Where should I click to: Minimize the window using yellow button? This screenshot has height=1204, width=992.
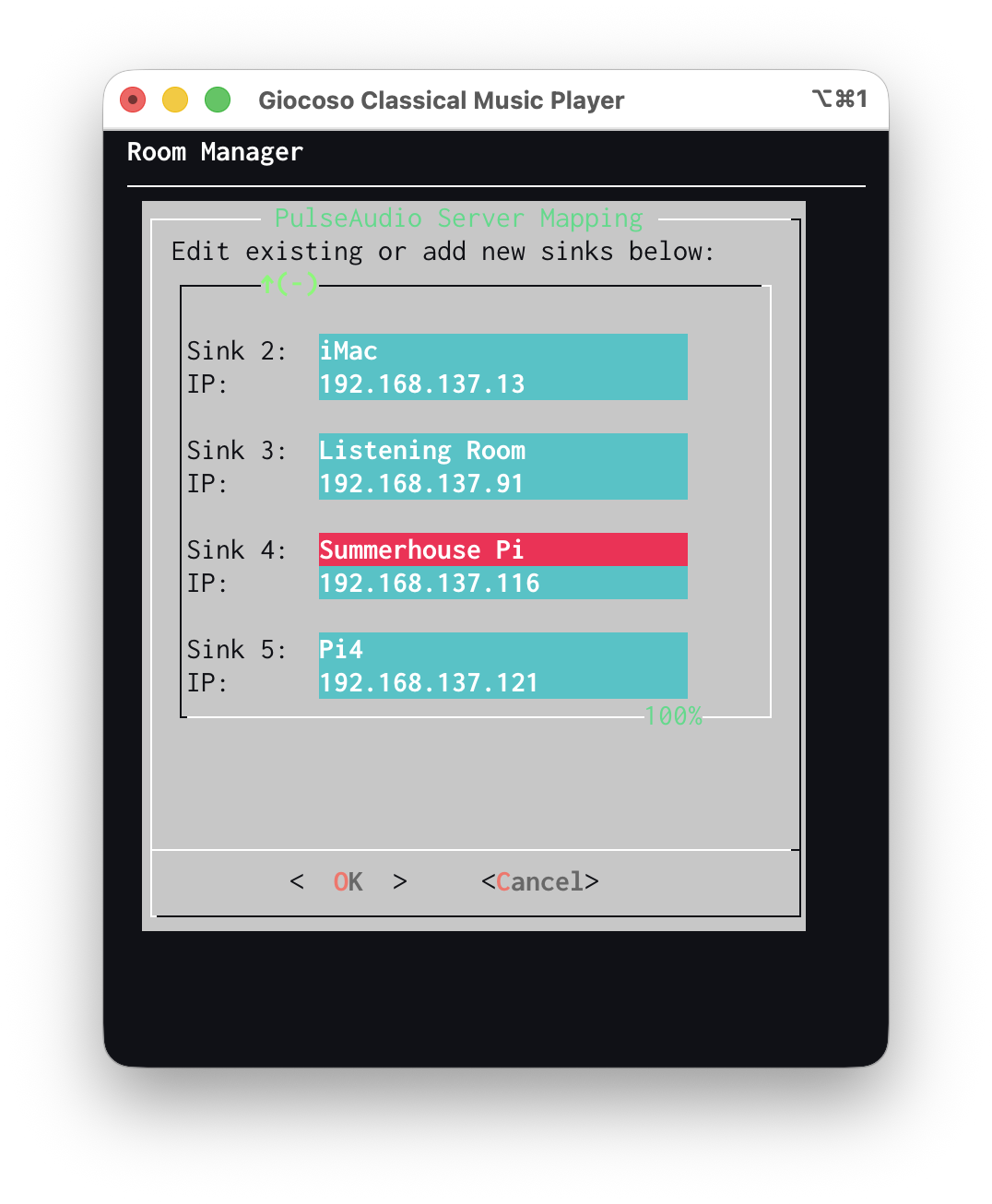[x=175, y=100]
